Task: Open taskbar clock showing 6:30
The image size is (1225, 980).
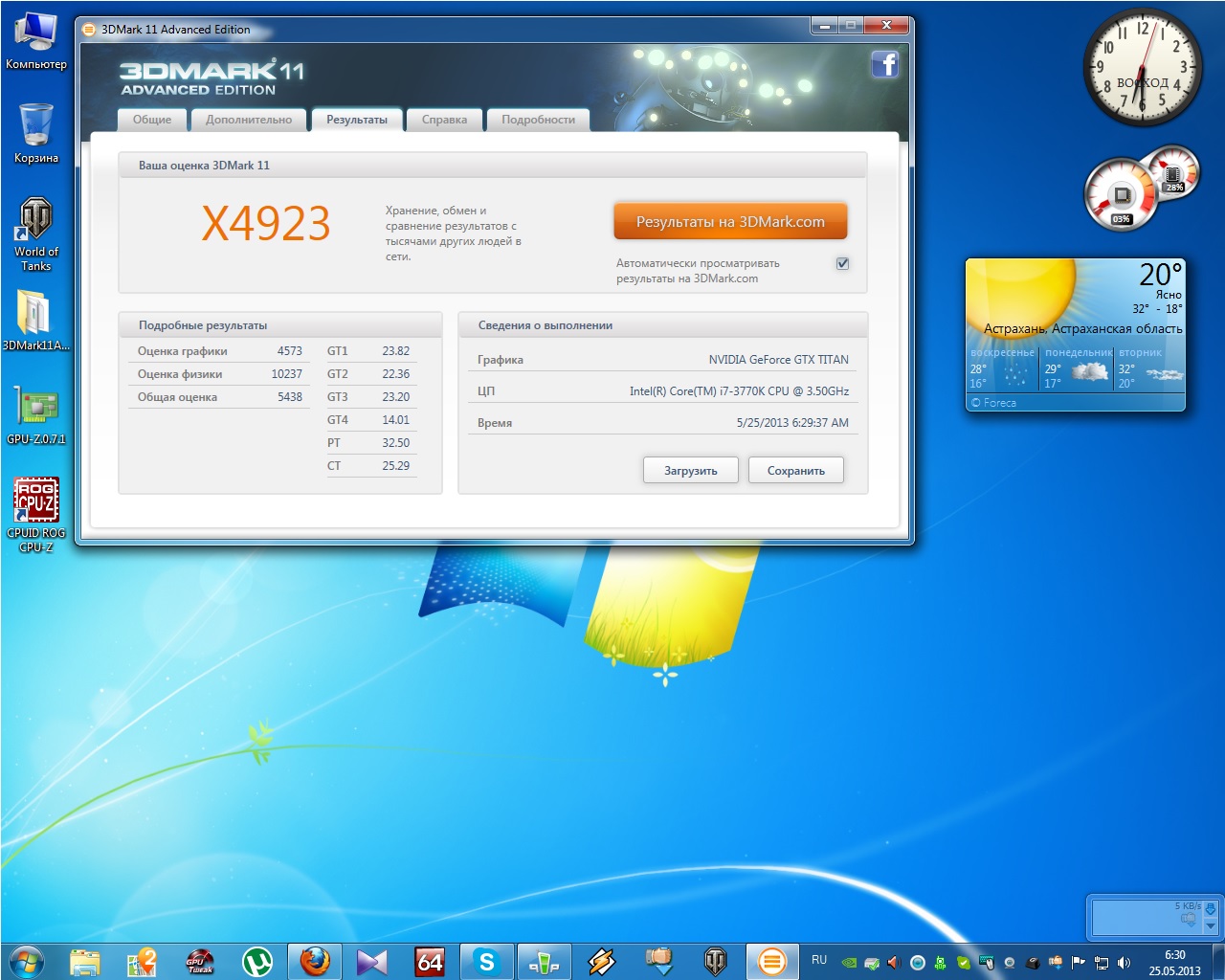Action: pyautogui.click(x=1175, y=963)
